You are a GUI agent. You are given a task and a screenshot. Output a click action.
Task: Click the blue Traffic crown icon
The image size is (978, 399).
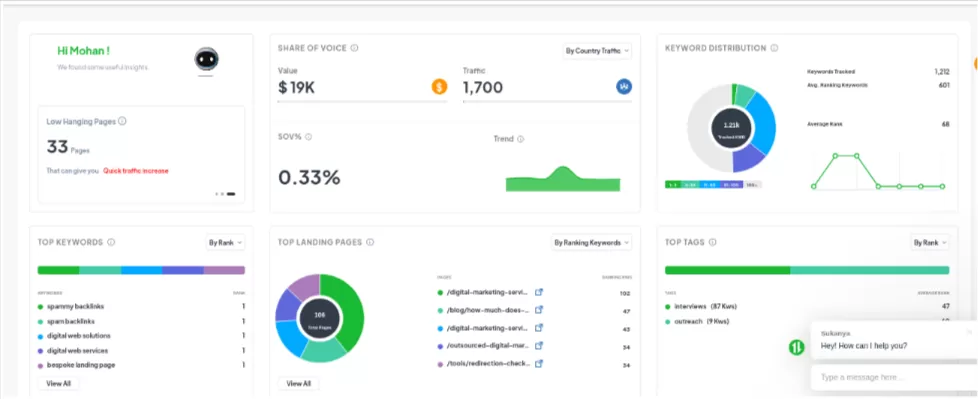point(624,87)
